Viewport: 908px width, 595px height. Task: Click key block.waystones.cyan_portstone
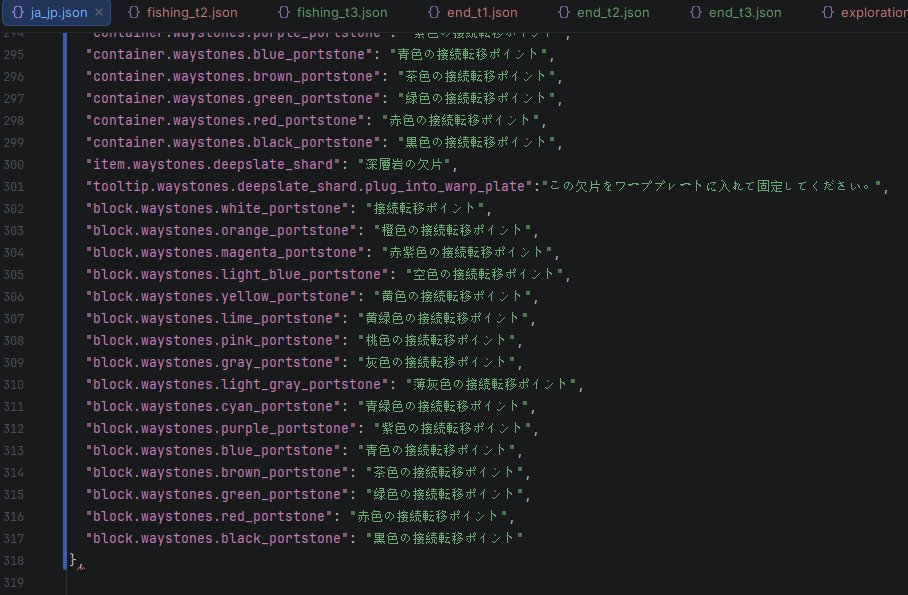pyautogui.click(x=213, y=407)
